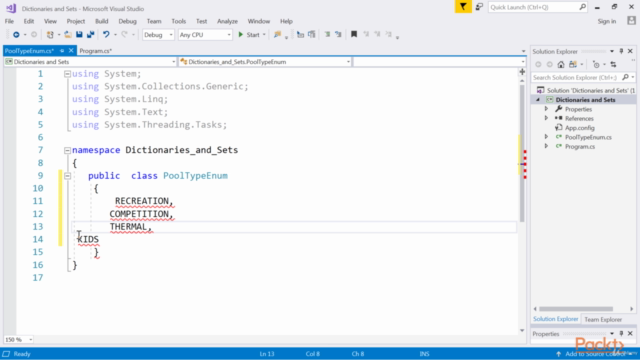Screen dimensions: 640x360
Task: Click the Save All icon
Action: coord(90,35)
